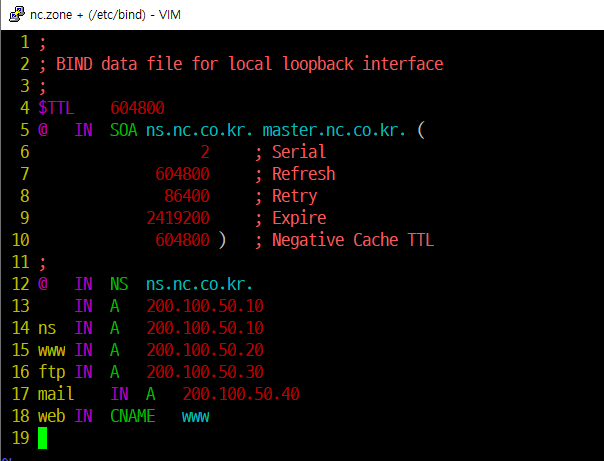
Task: Click the TTL value 604800 on line 4
Action: (x=137, y=108)
